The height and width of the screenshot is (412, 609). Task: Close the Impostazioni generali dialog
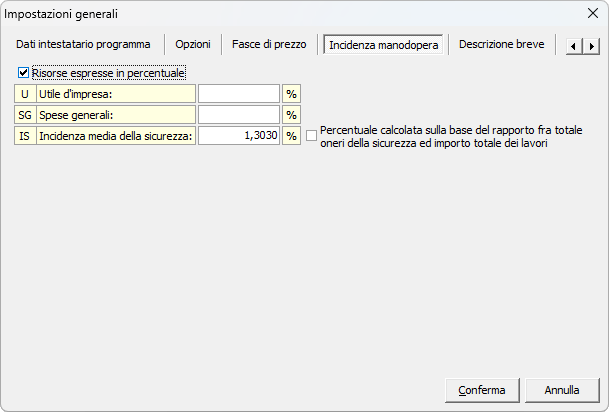(591, 14)
